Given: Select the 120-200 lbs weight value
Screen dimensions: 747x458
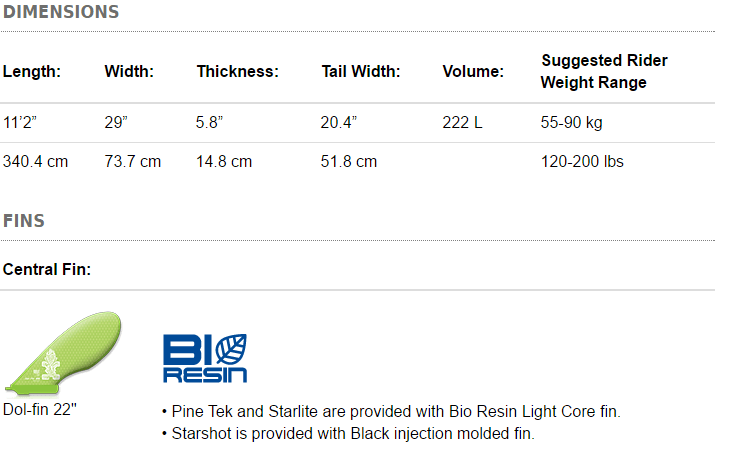Looking at the screenshot, I should [x=582, y=162].
